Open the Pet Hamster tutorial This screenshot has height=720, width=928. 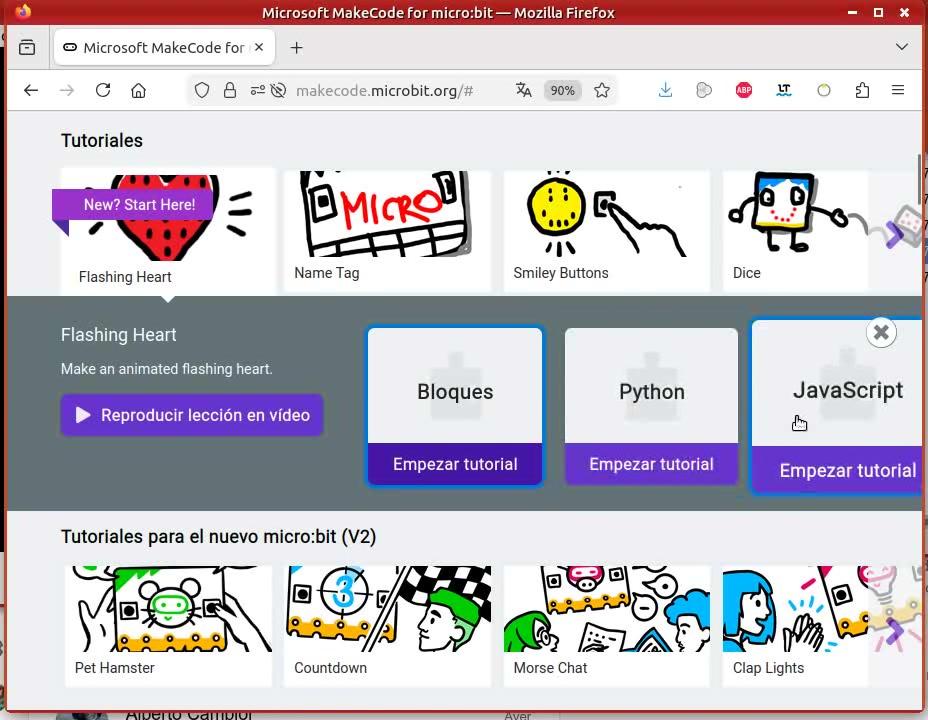168,626
